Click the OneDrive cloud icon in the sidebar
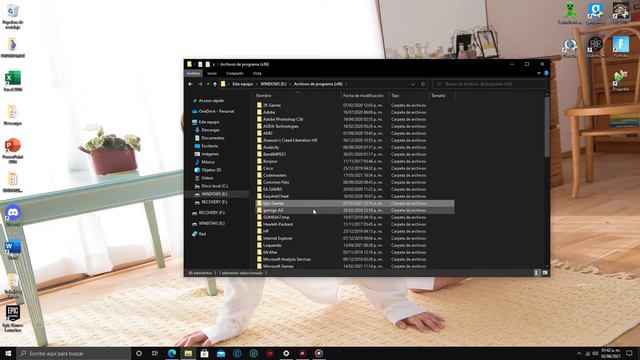 pos(195,111)
